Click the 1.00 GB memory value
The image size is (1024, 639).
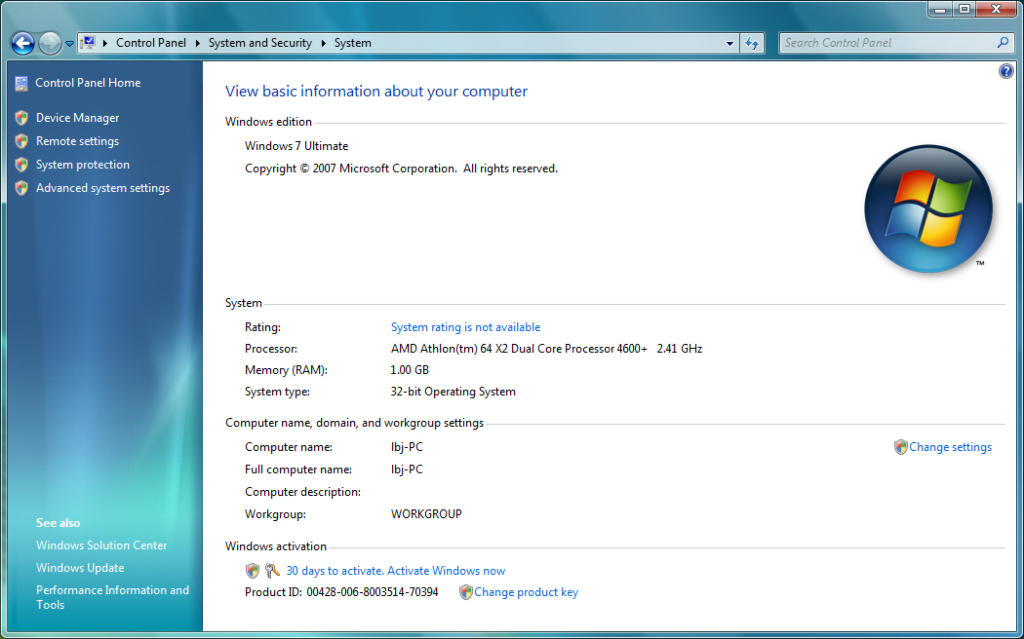click(x=409, y=370)
